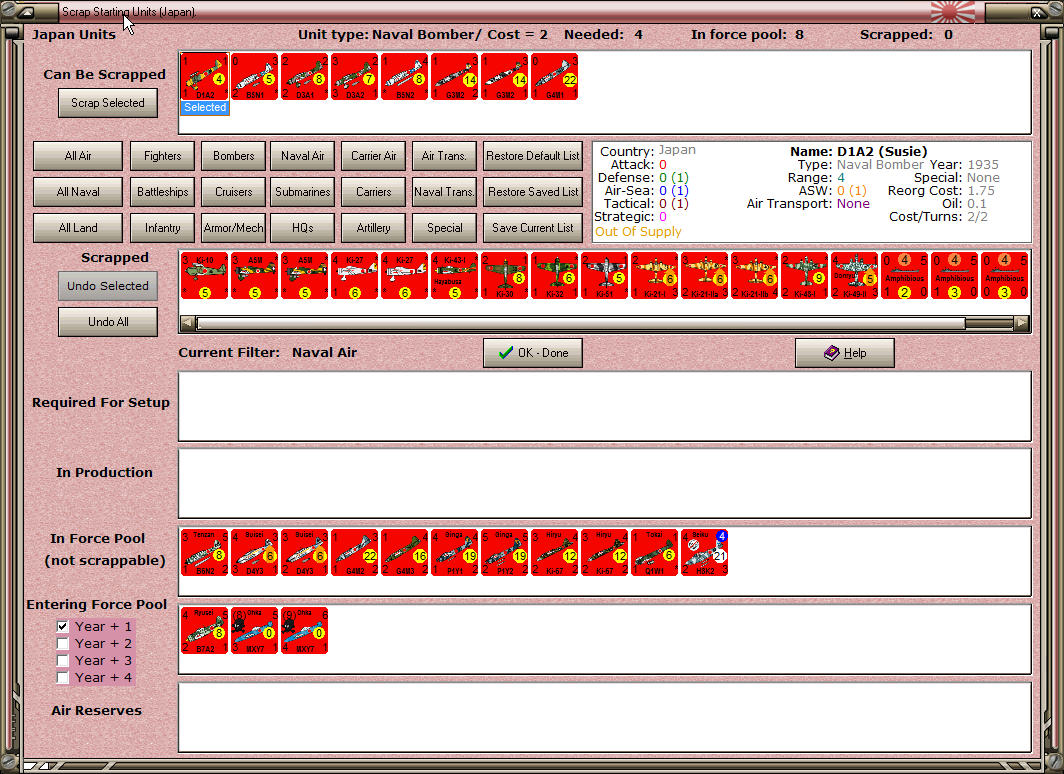Image resolution: width=1064 pixels, height=774 pixels.
Task: Click the B6N2 Tenzan force pool counter
Action: coord(205,553)
